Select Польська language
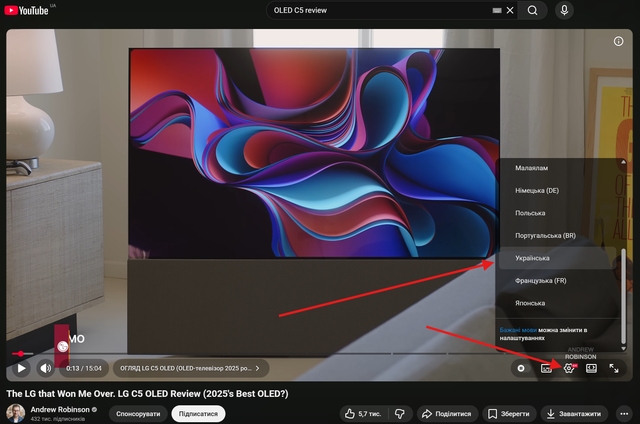The image size is (640, 424). click(x=557, y=213)
